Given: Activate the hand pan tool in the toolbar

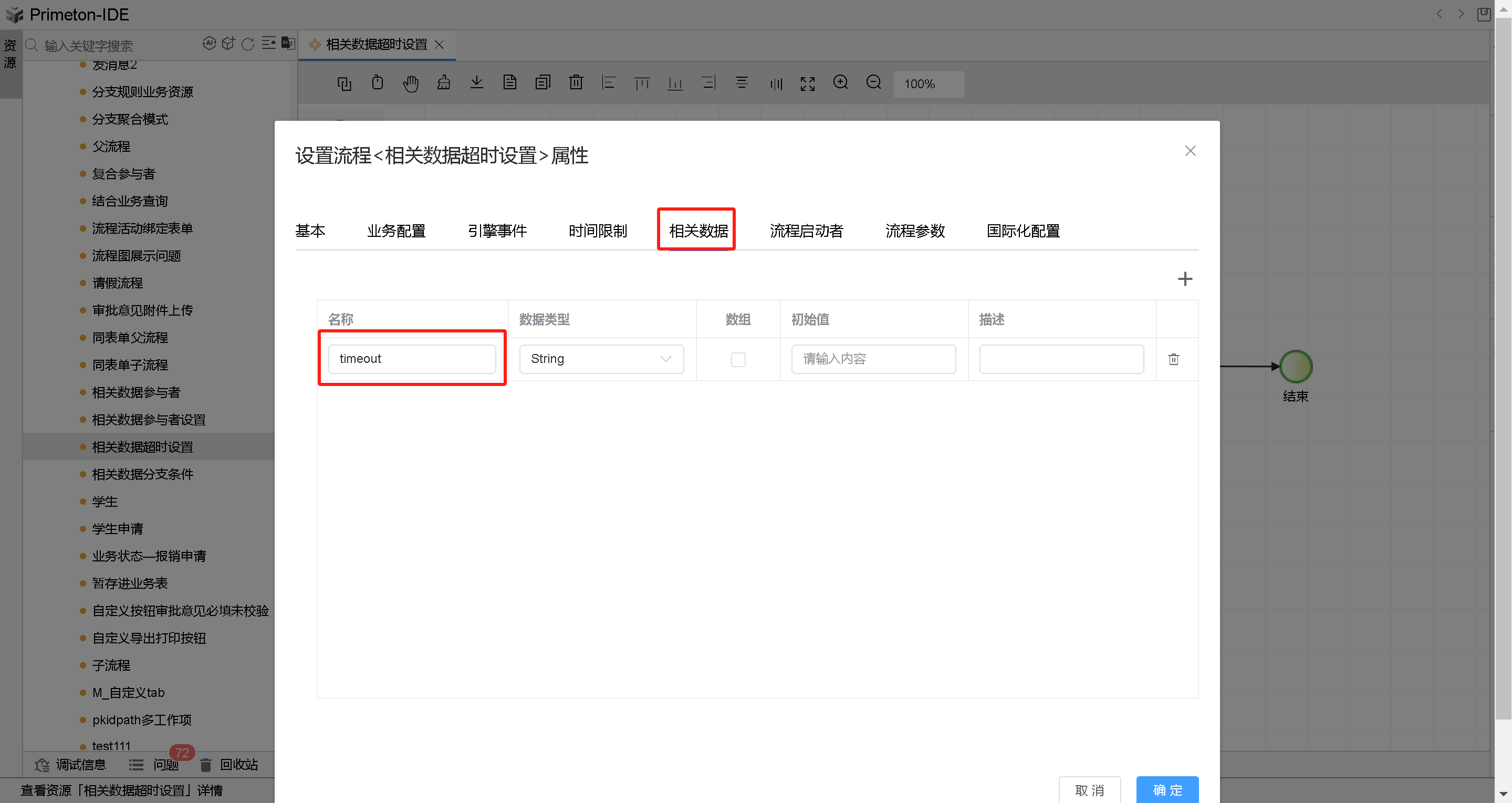Looking at the screenshot, I should (x=410, y=83).
